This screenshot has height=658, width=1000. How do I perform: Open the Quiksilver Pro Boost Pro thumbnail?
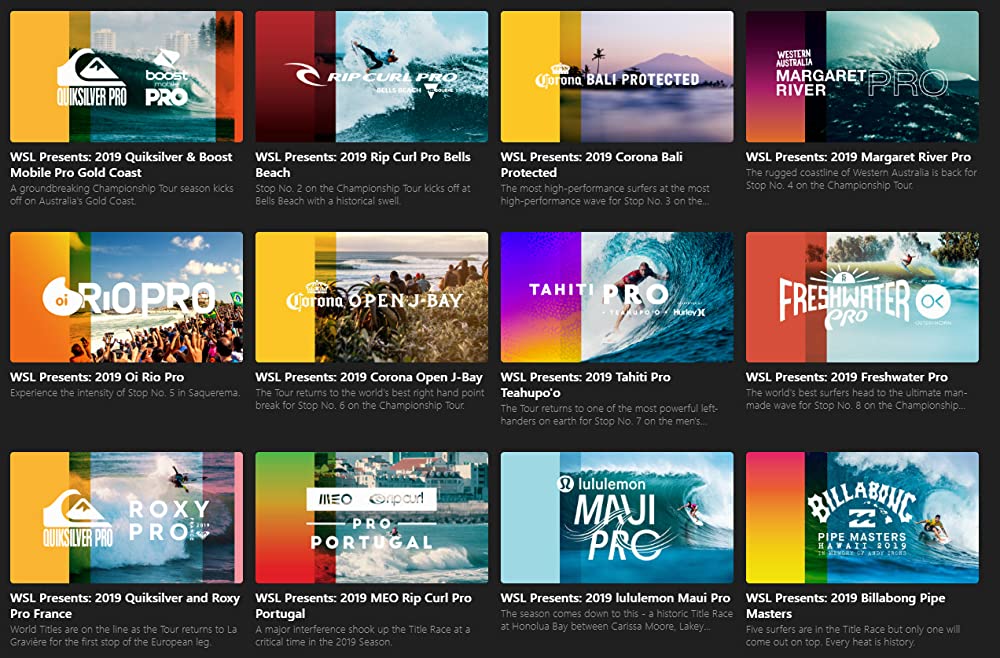point(126,77)
